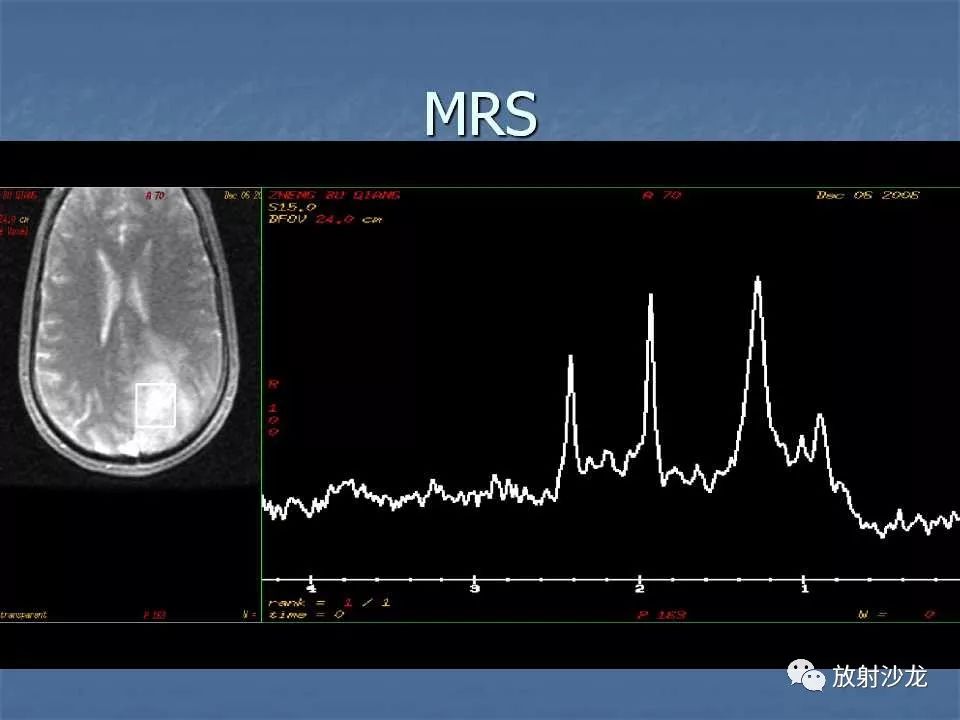
Task: Click the white voxel box on the brain MRI
Action: 156,405
